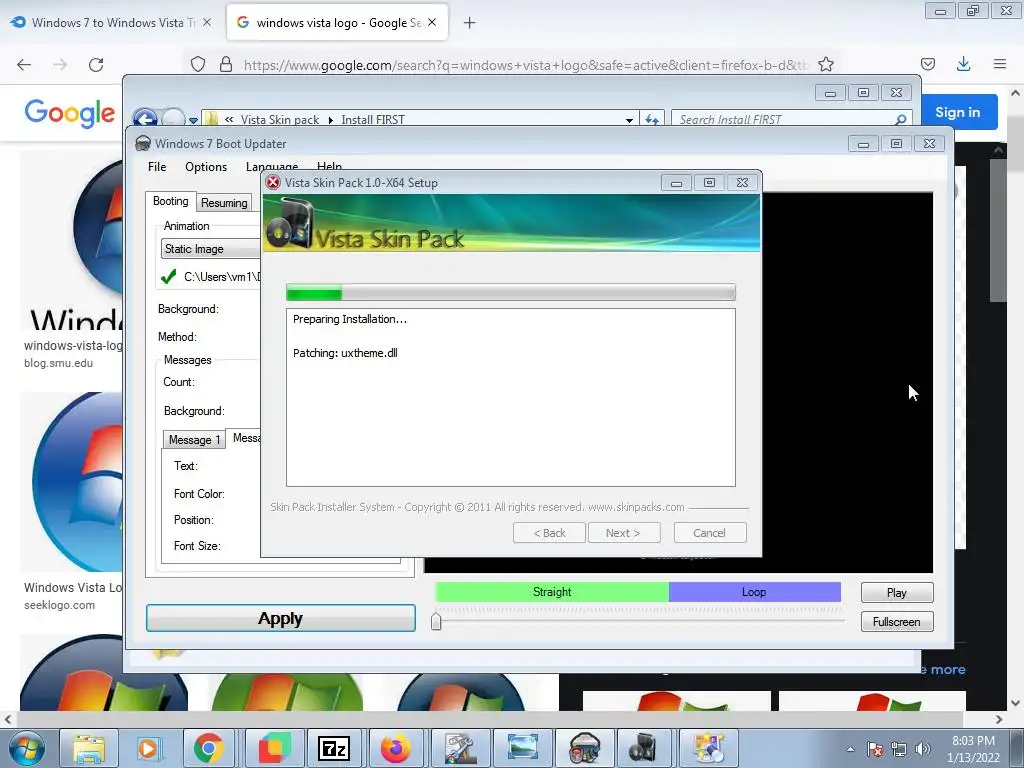The height and width of the screenshot is (768, 1024).
Task: Reload the Firefox page
Action: tap(96, 65)
